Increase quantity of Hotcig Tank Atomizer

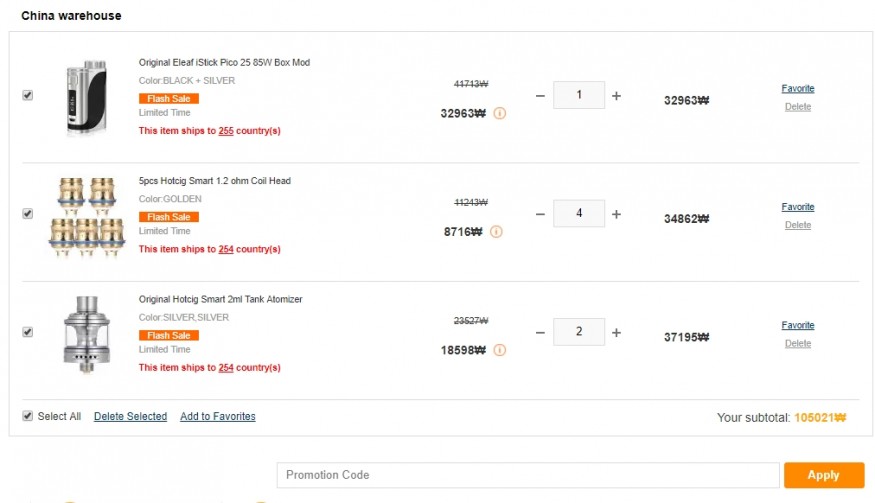[x=616, y=333]
